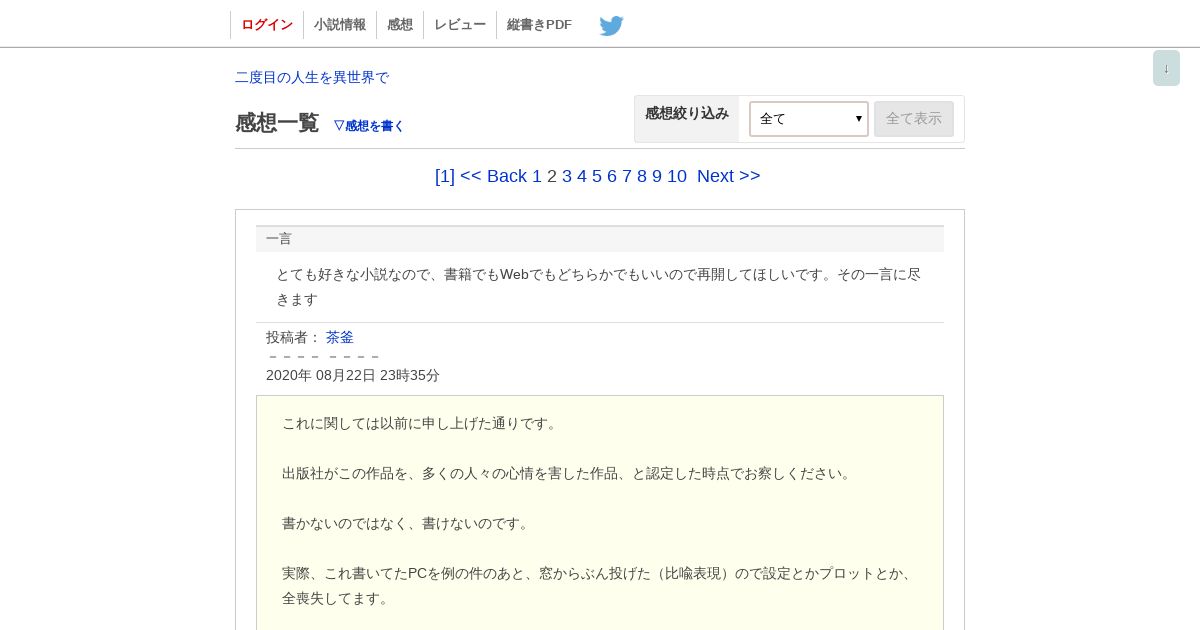Open poster profile 茶釜

click(340, 337)
